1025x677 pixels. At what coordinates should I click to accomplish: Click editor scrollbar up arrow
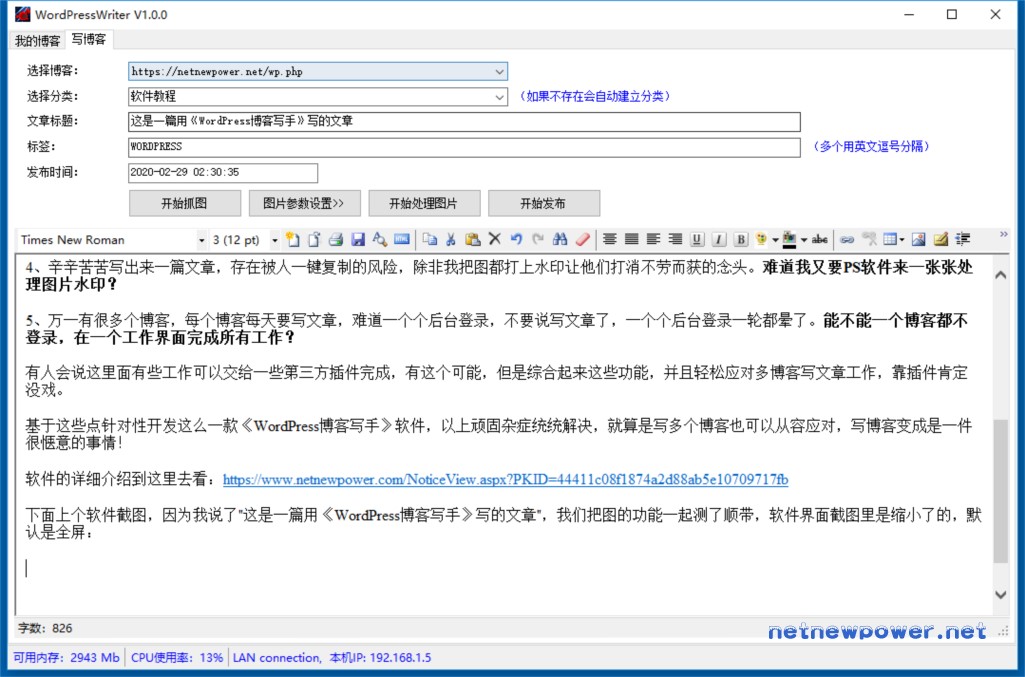tap(1001, 275)
